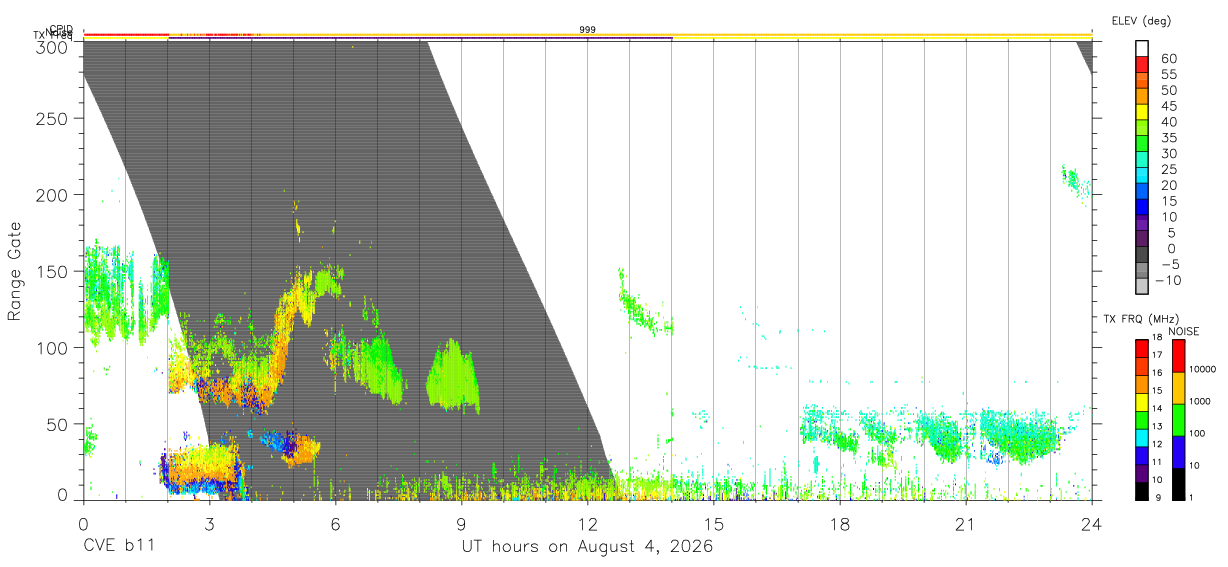Screen dimensions: 1228x567
Task: Click the "300" tick on the Range Gate axis
Action: (x=54, y=48)
